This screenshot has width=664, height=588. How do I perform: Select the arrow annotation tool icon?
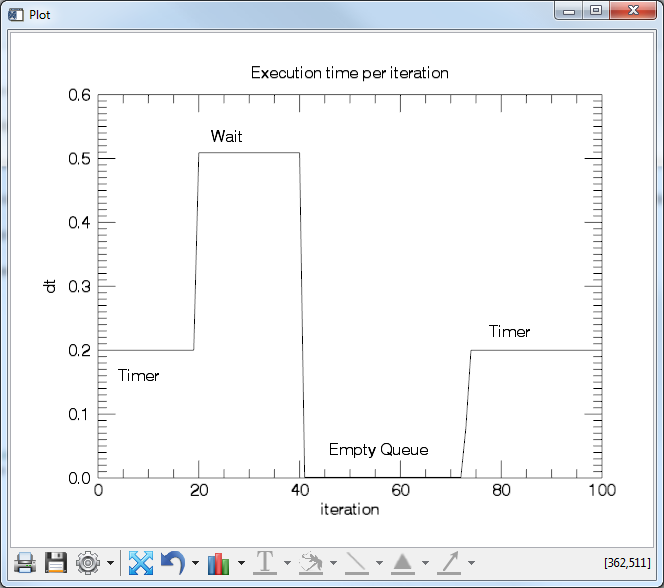coord(449,563)
